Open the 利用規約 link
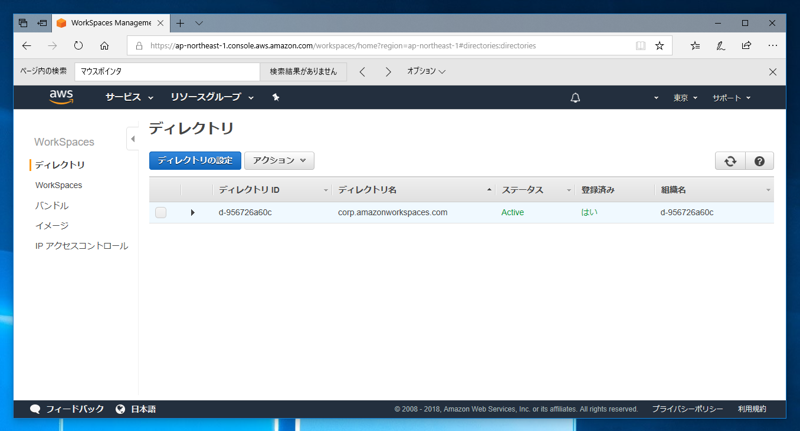This screenshot has width=800, height=431. coord(752,409)
